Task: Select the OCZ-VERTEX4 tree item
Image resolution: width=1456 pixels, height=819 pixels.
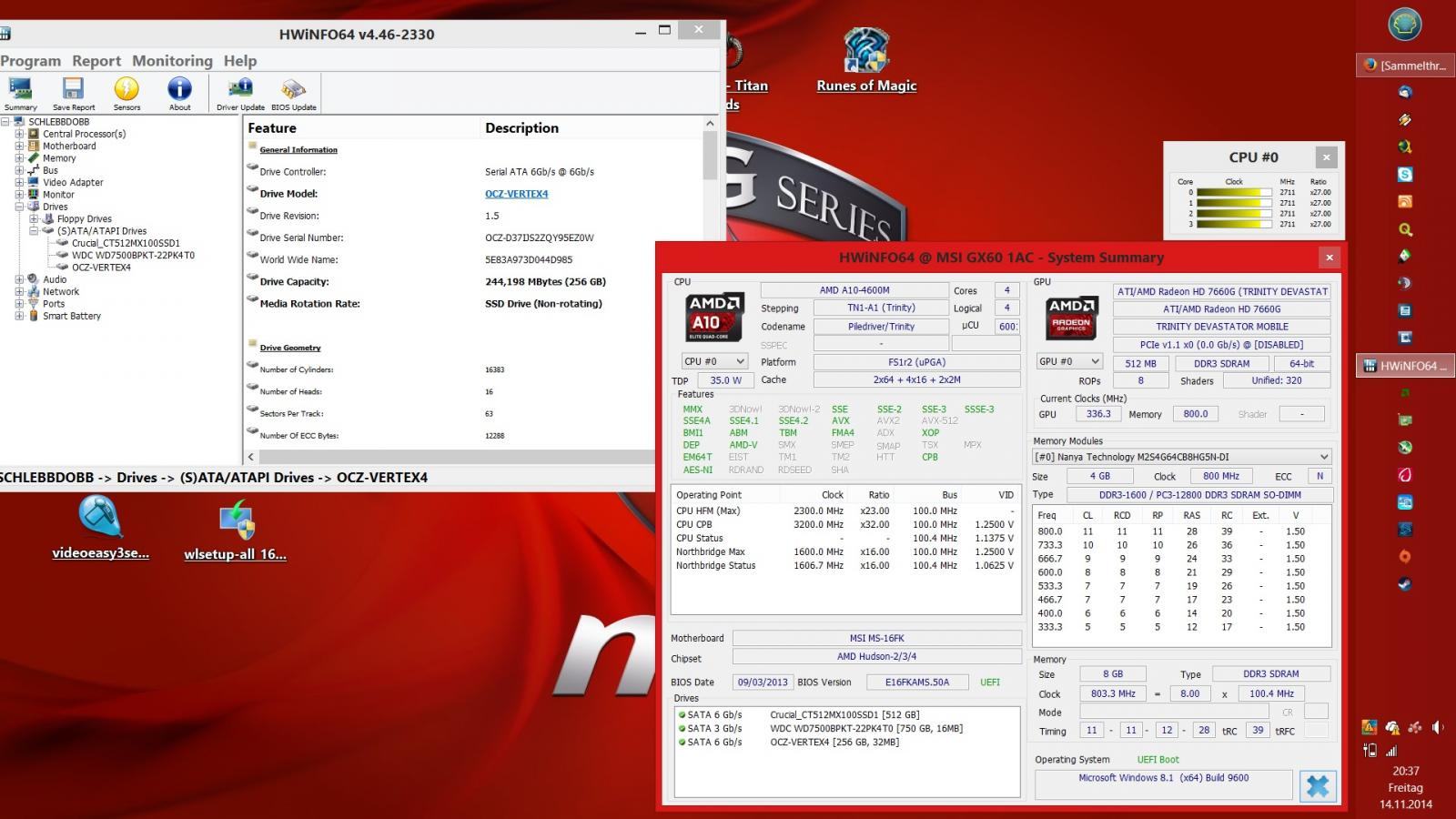Action: (101, 268)
